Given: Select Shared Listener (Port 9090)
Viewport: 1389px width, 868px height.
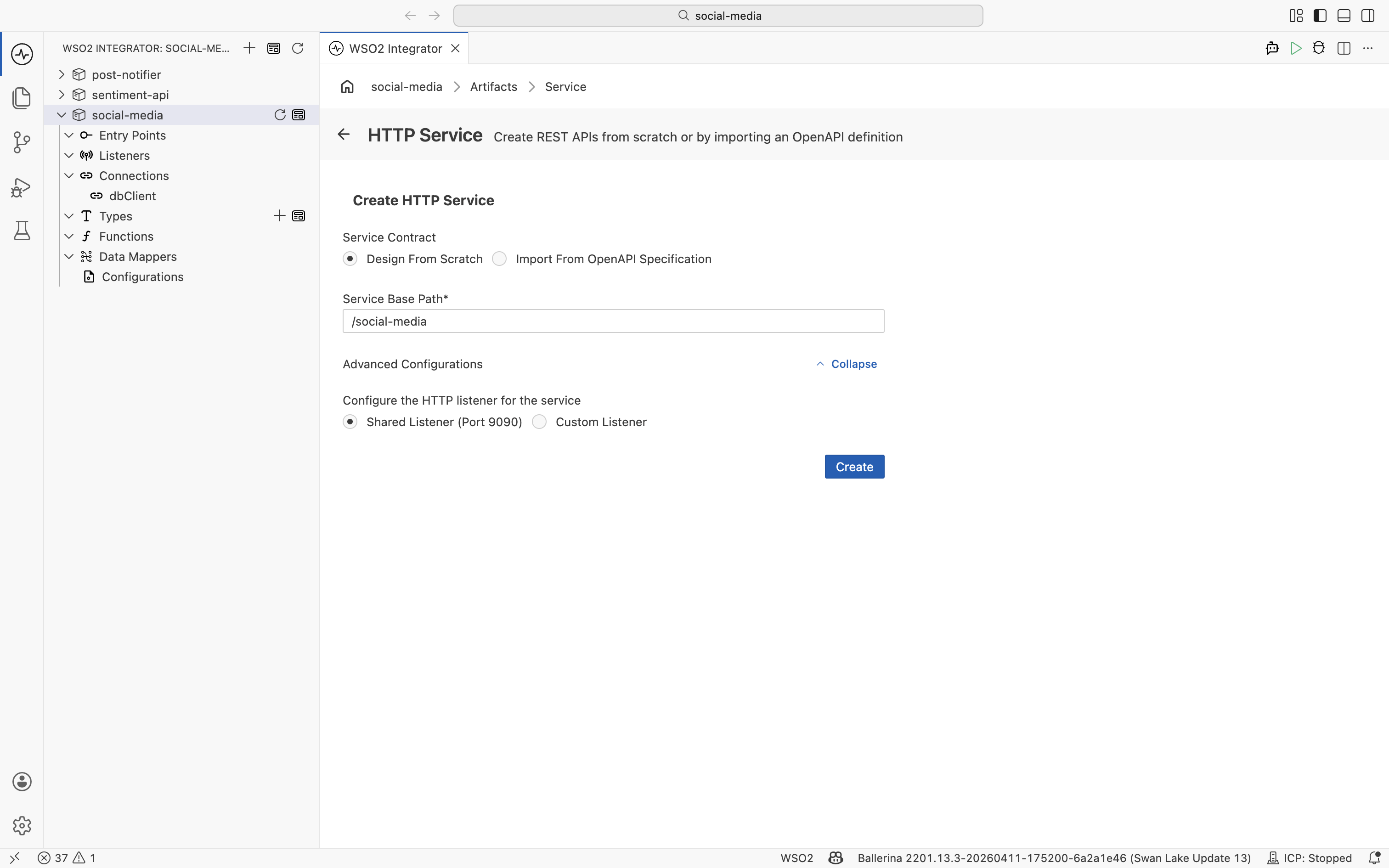Looking at the screenshot, I should (x=350, y=422).
